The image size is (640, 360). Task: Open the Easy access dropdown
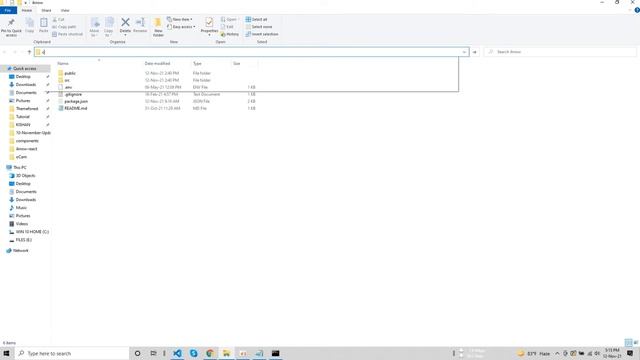181,27
